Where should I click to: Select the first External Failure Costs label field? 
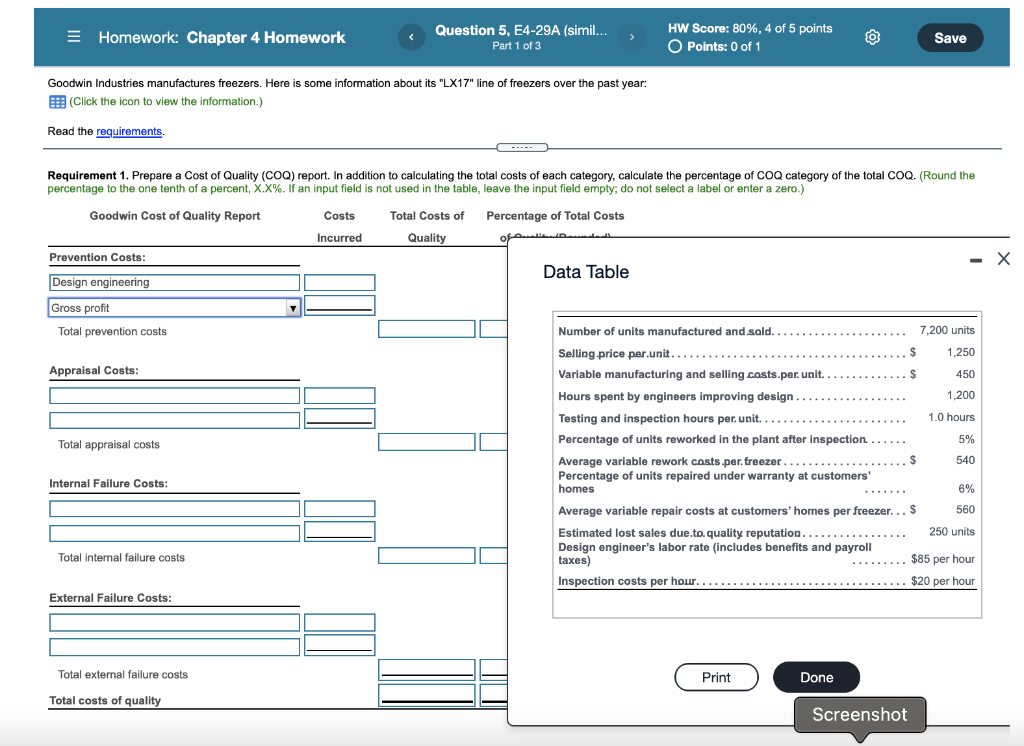click(174, 622)
